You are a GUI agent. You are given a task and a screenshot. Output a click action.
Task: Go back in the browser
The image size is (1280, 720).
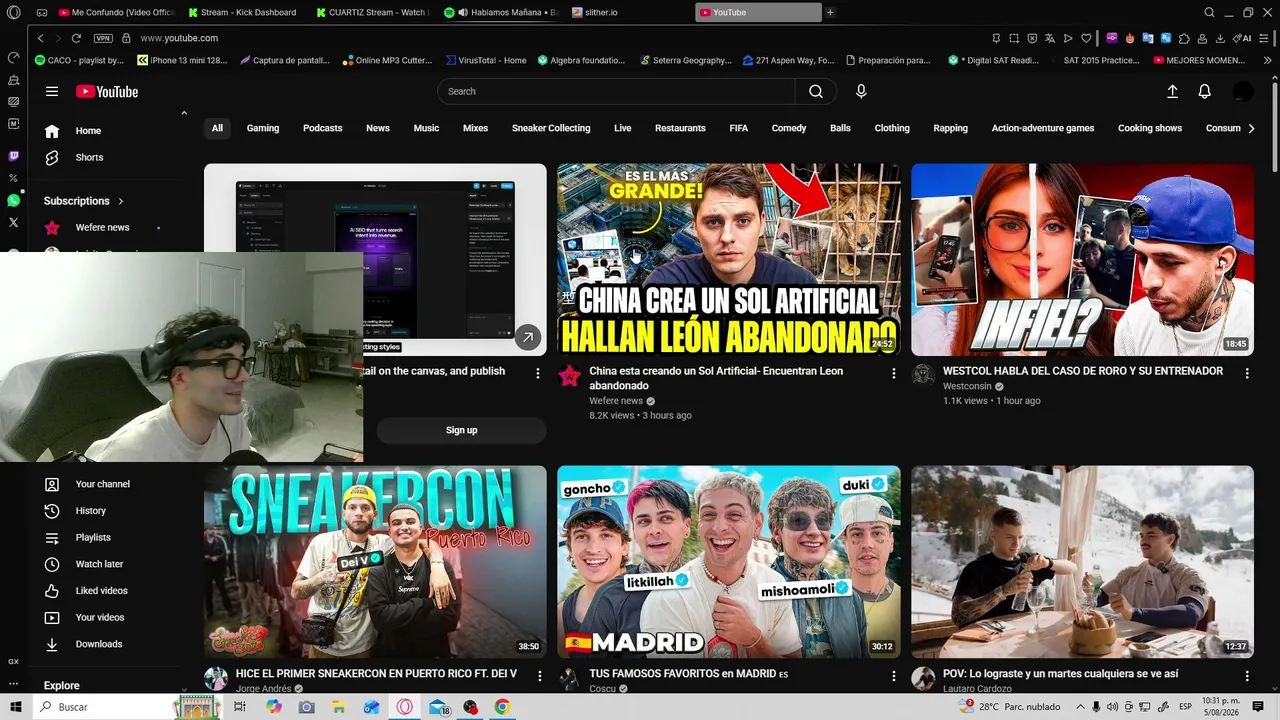(40, 38)
